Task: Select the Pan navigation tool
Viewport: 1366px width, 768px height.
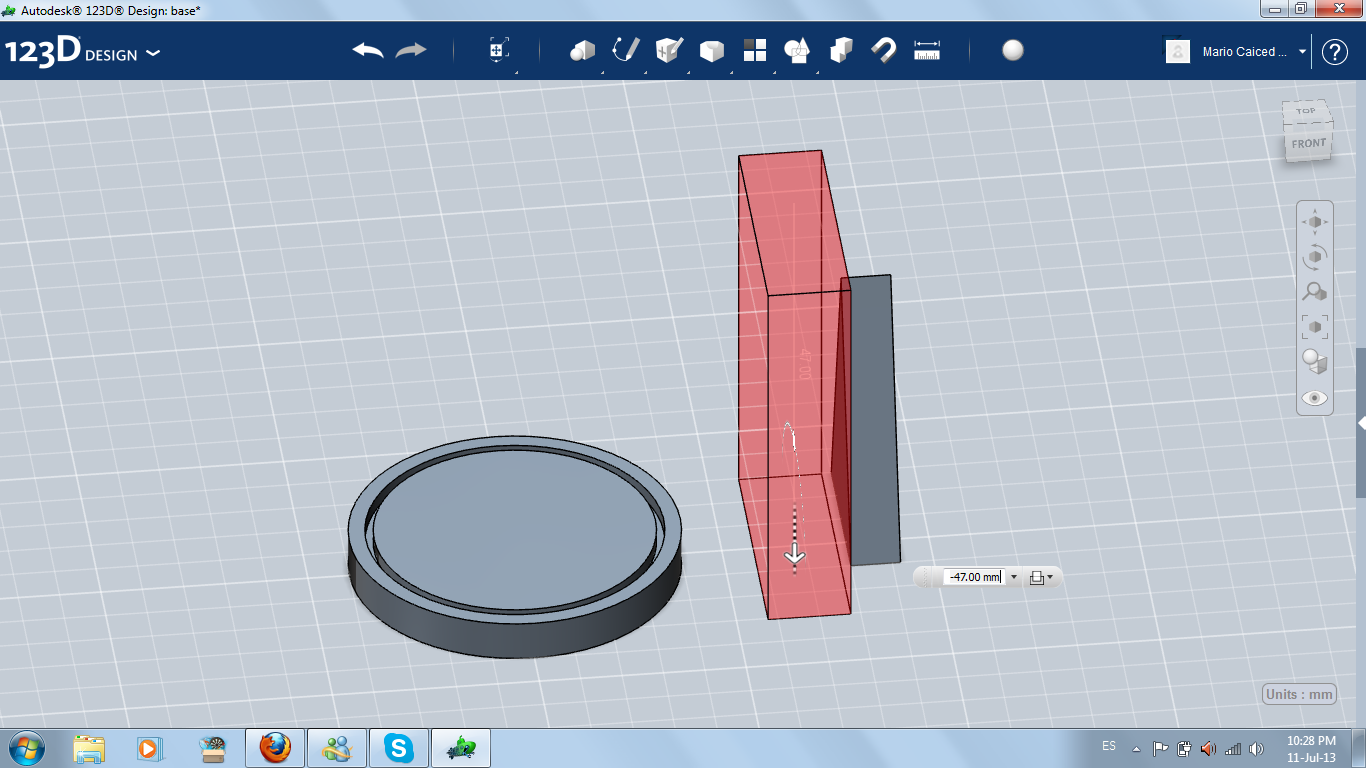Action: coord(1315,222)
